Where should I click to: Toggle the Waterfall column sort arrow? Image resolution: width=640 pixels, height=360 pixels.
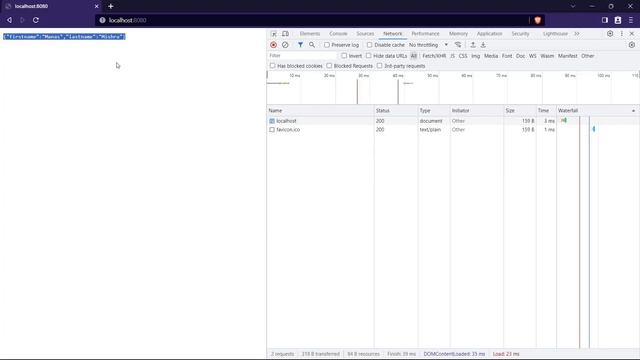(x=633, y=111)
